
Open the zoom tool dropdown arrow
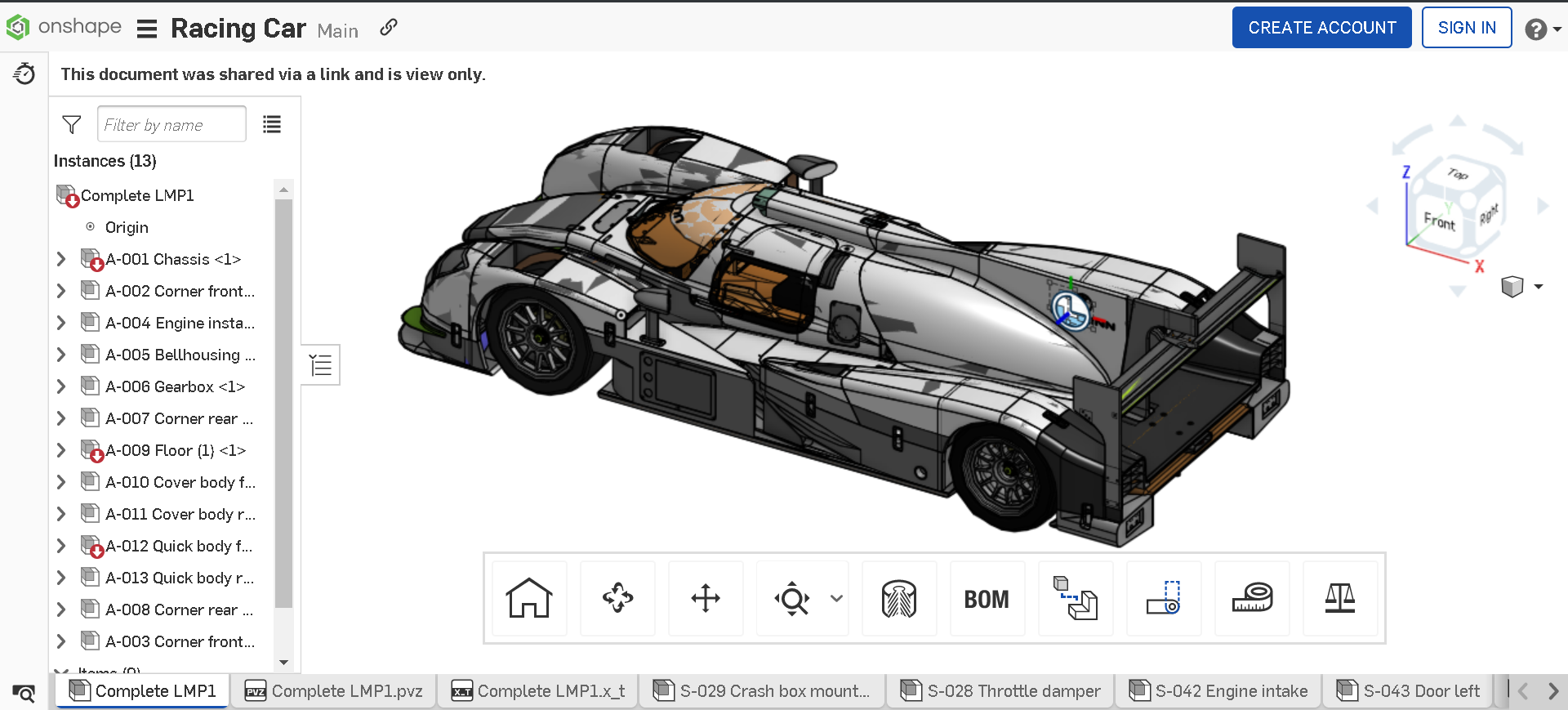[x=836, y=598]
